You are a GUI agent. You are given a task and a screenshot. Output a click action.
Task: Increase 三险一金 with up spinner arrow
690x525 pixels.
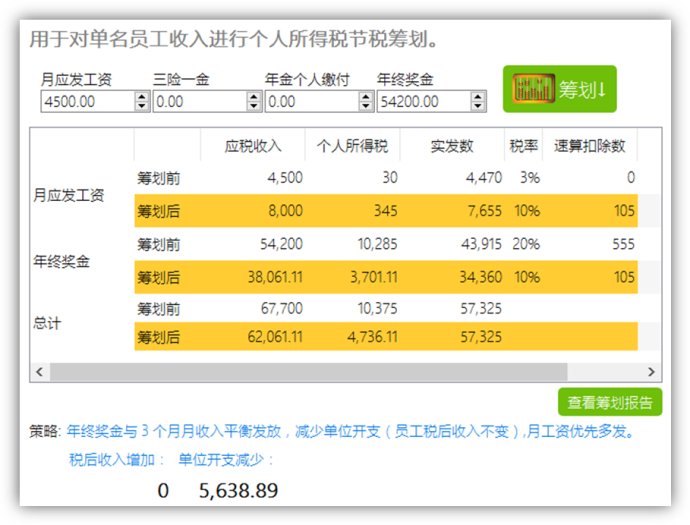point(254,97)
